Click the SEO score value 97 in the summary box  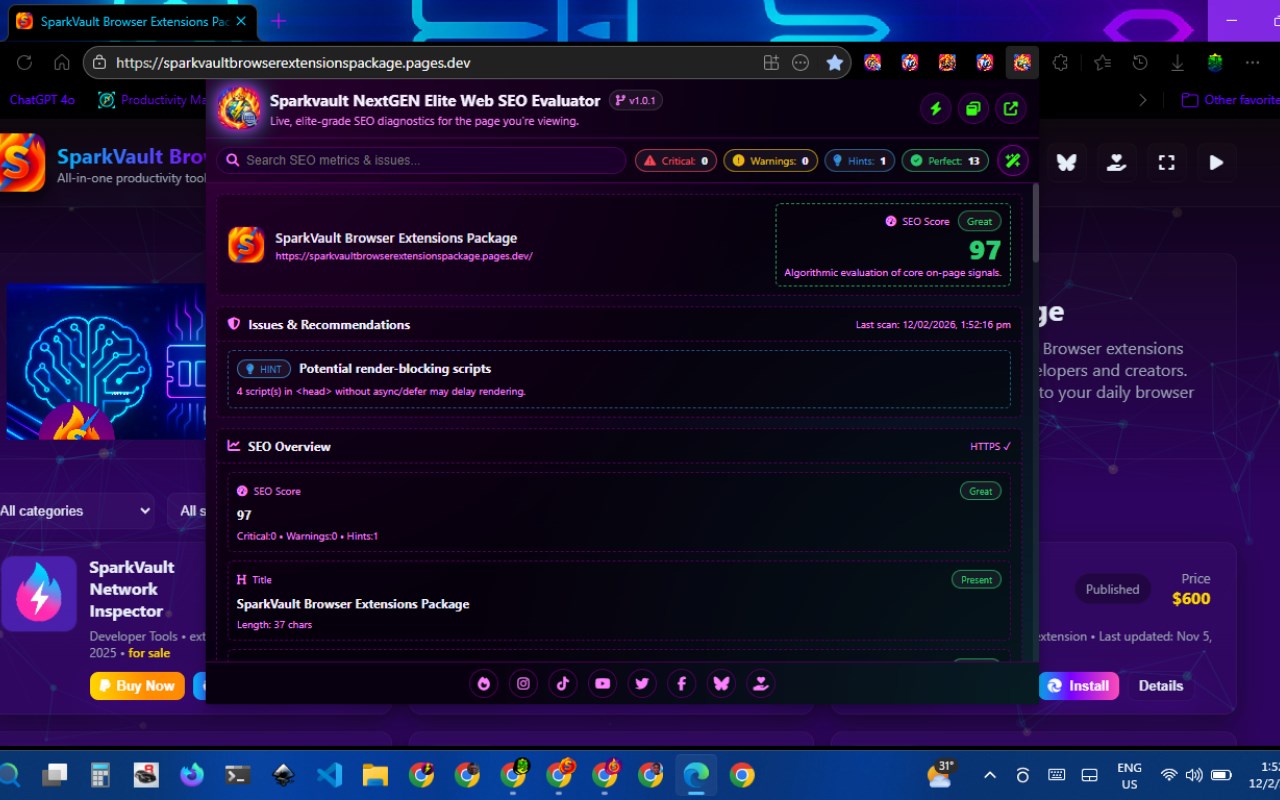(984, 249)
